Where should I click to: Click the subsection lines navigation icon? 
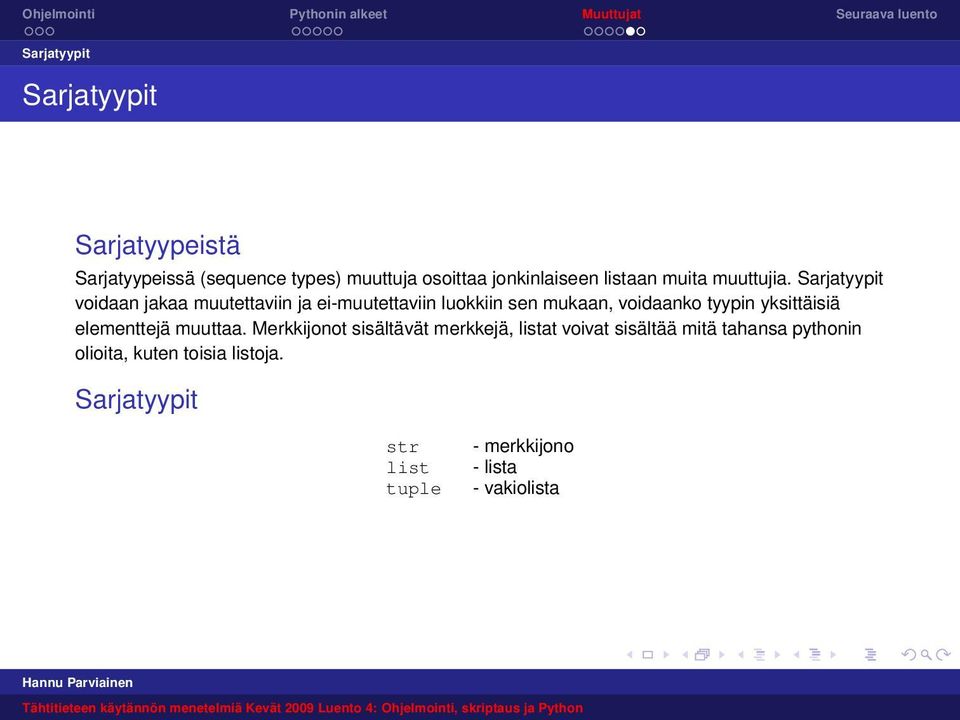pyautogui.click(x=759, y=654)
